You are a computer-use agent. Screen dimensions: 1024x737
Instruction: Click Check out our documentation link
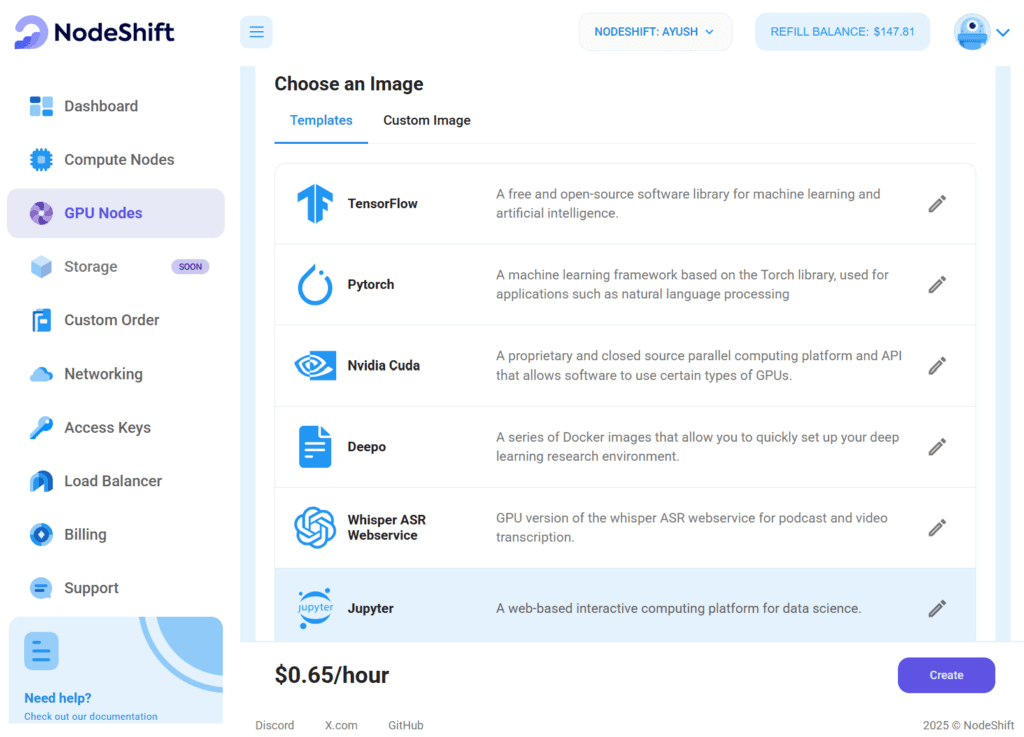coord(91,716)
